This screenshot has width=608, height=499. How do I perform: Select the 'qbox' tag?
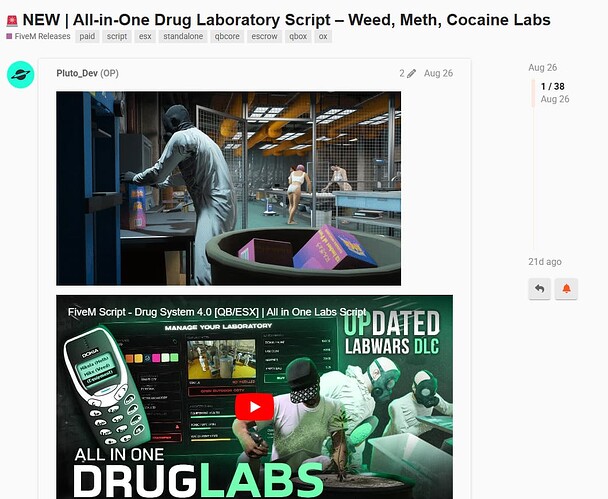[x=298, y=36]
